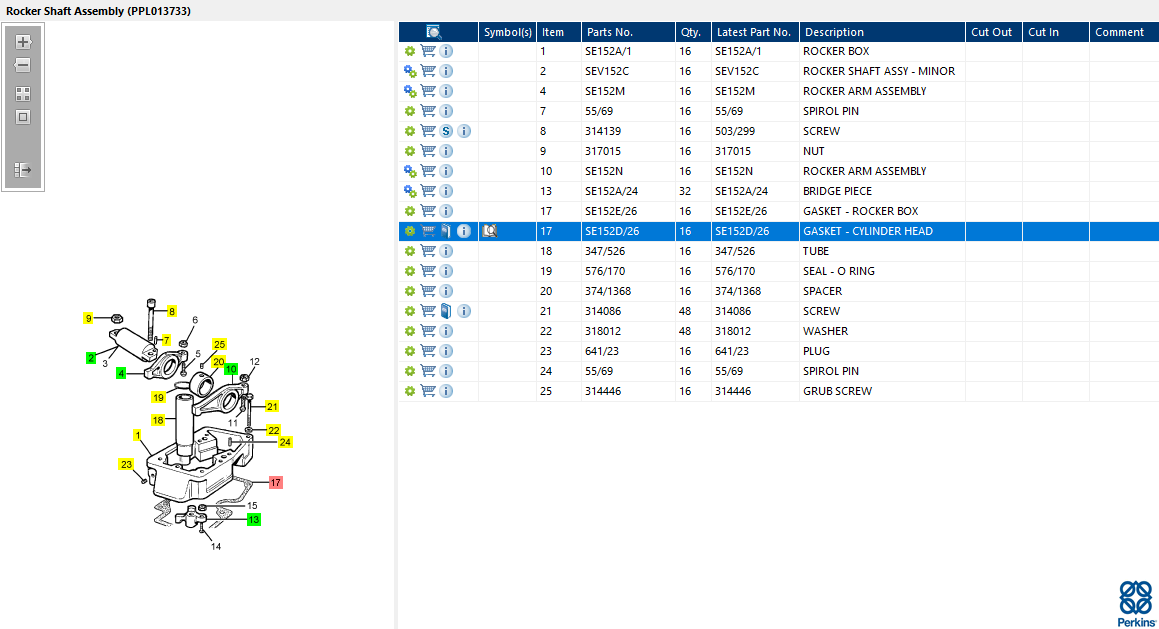Add BRIDGE PIECE to cart

click(x=428, y=191)
